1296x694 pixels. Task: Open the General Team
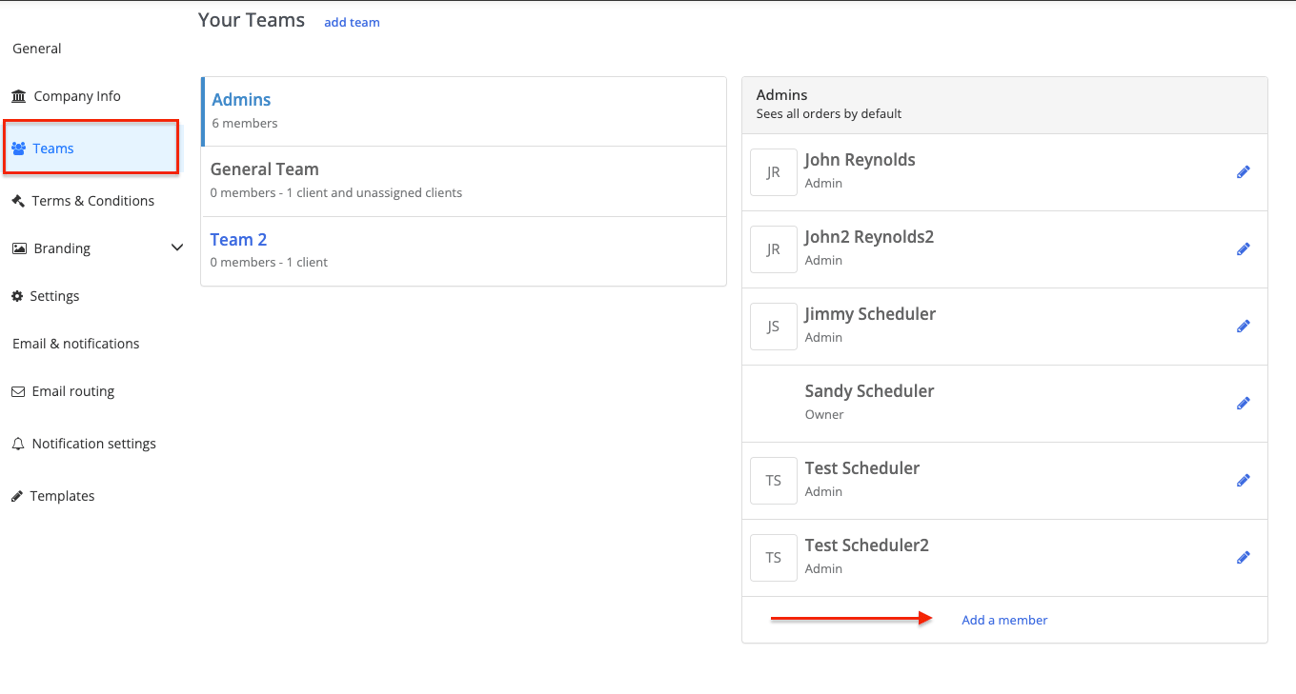click(264, 169)
